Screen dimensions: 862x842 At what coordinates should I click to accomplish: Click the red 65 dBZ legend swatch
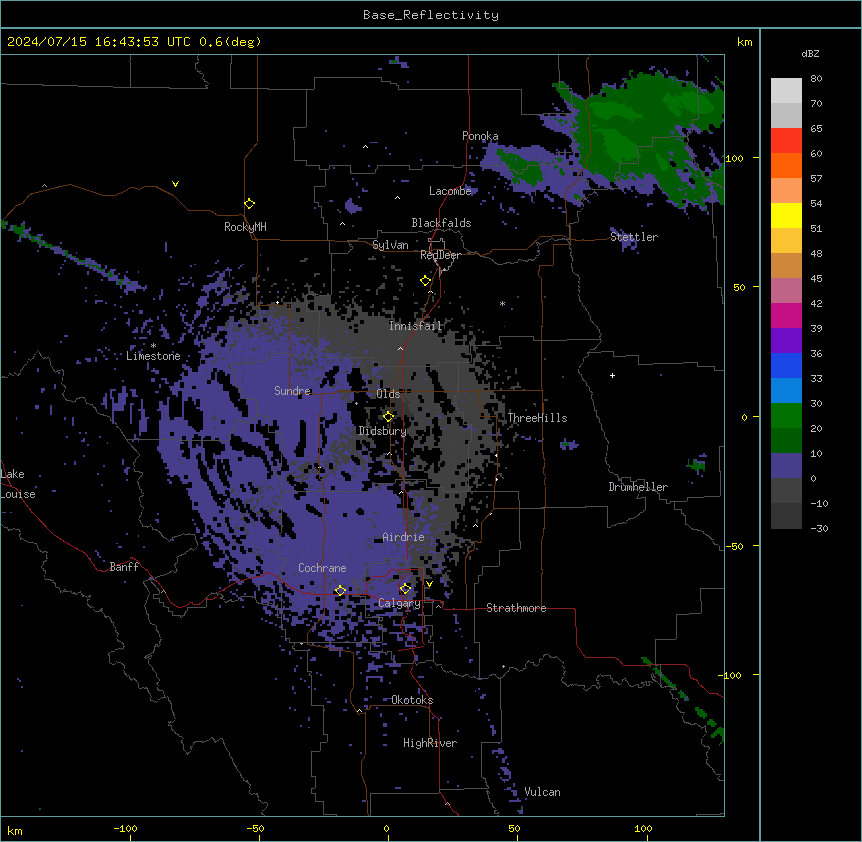pos(786,141)
